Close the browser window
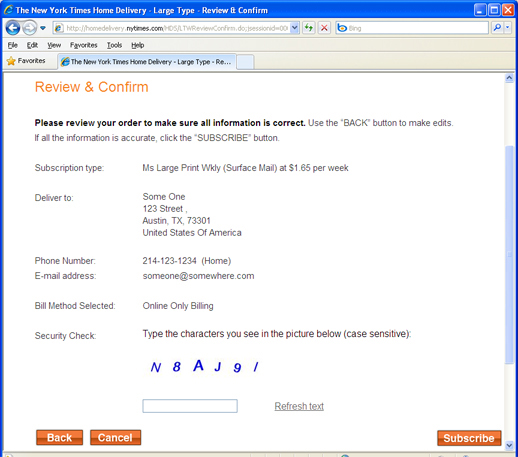The height and width of the screenshot is (457, 518). point(508,10)
